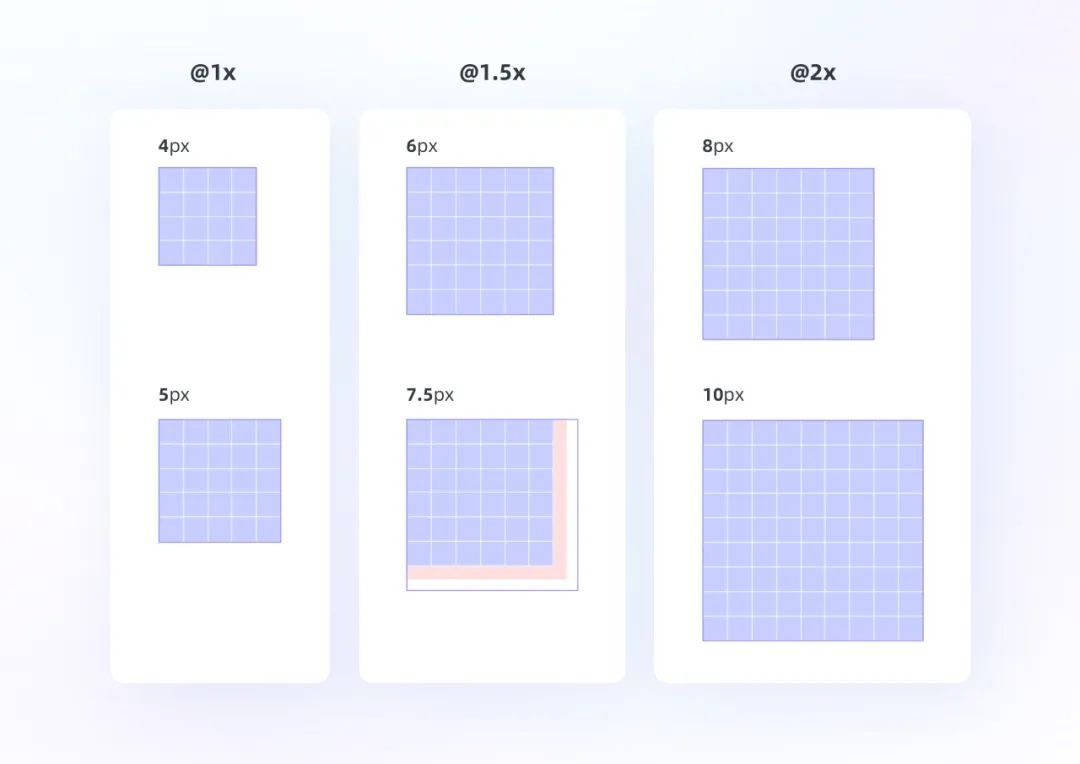
Task: Click empty area of @1x card bottom
Action: (220, 613)
